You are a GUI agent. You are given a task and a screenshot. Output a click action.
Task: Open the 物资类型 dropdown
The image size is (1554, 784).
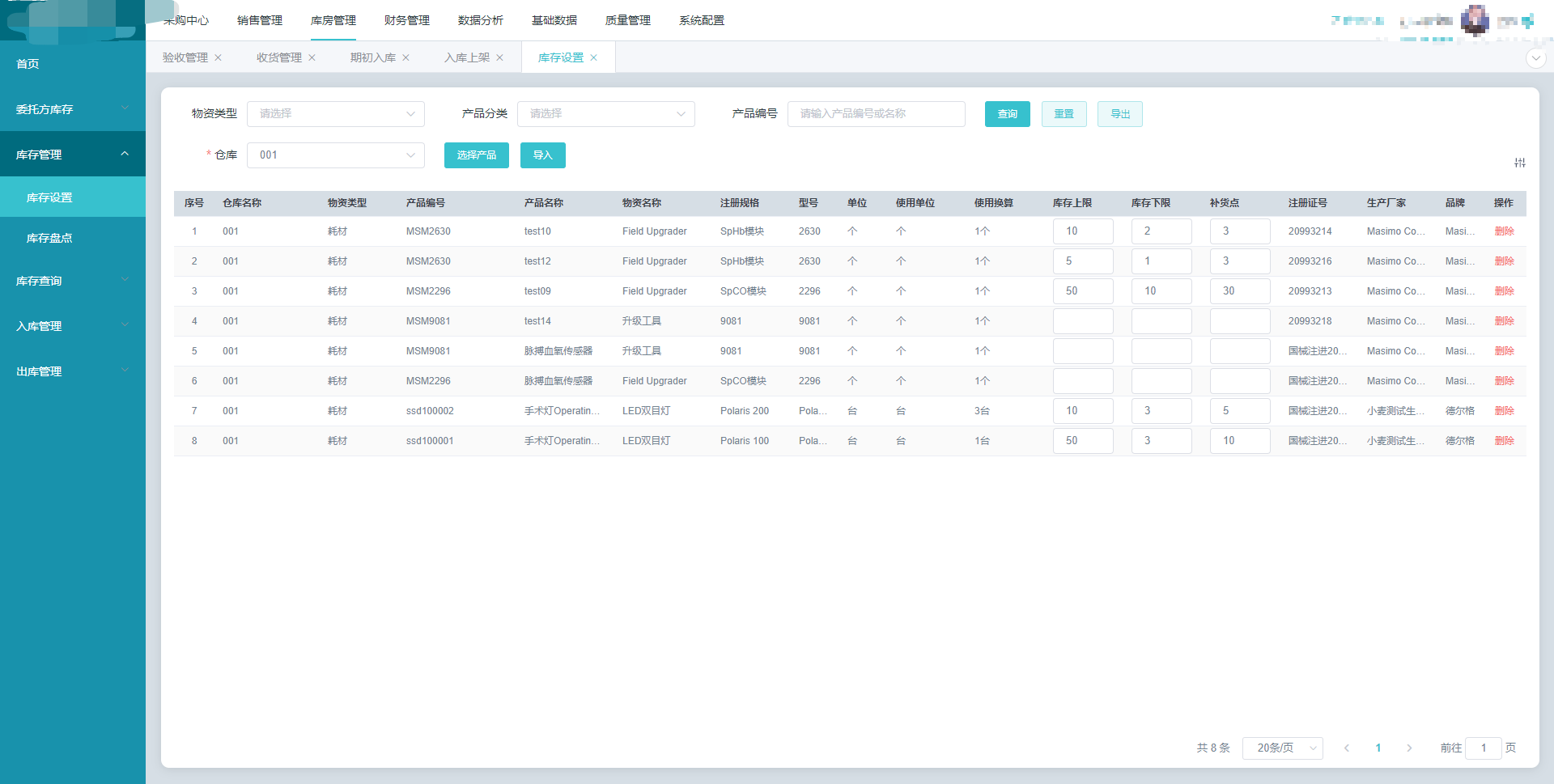336,114
